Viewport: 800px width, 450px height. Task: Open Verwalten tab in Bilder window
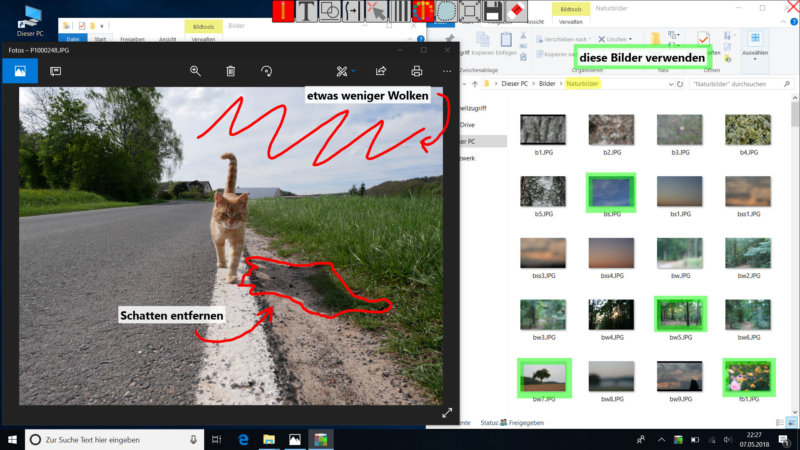point(203,39)
